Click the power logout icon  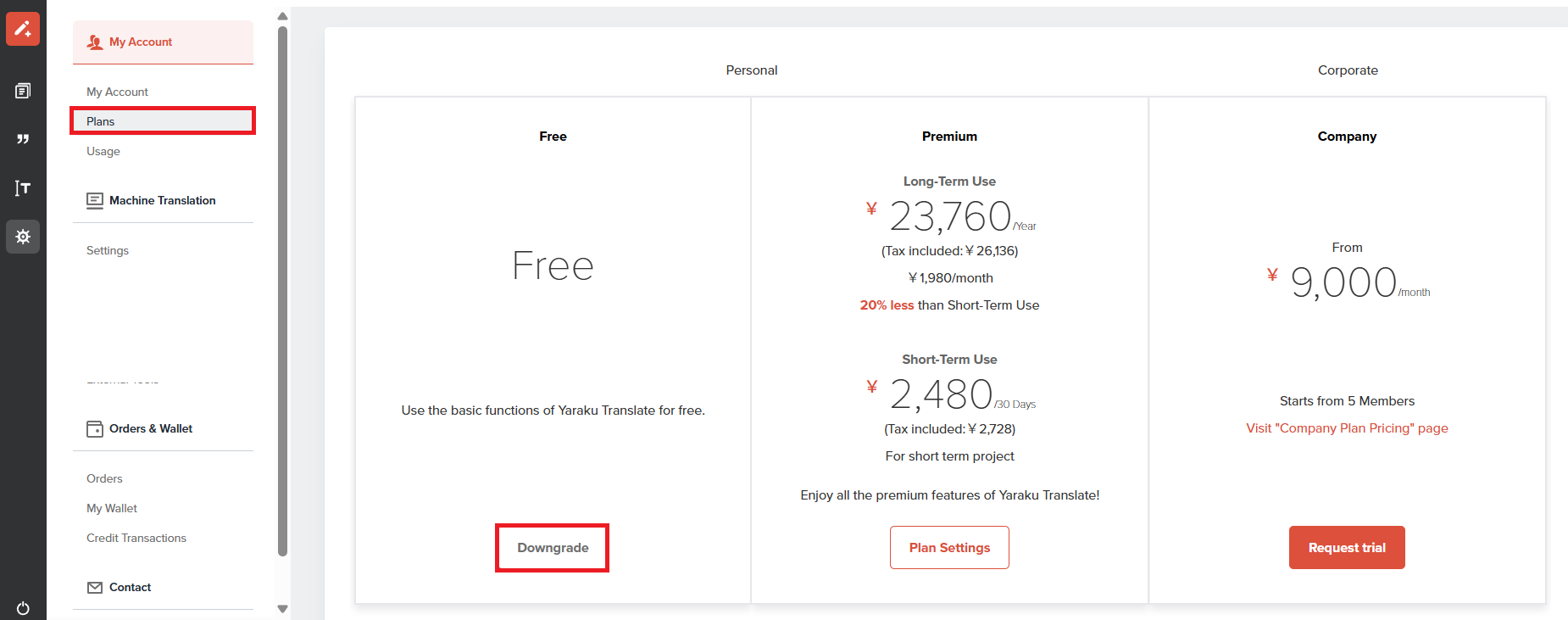tap(23, 608)
